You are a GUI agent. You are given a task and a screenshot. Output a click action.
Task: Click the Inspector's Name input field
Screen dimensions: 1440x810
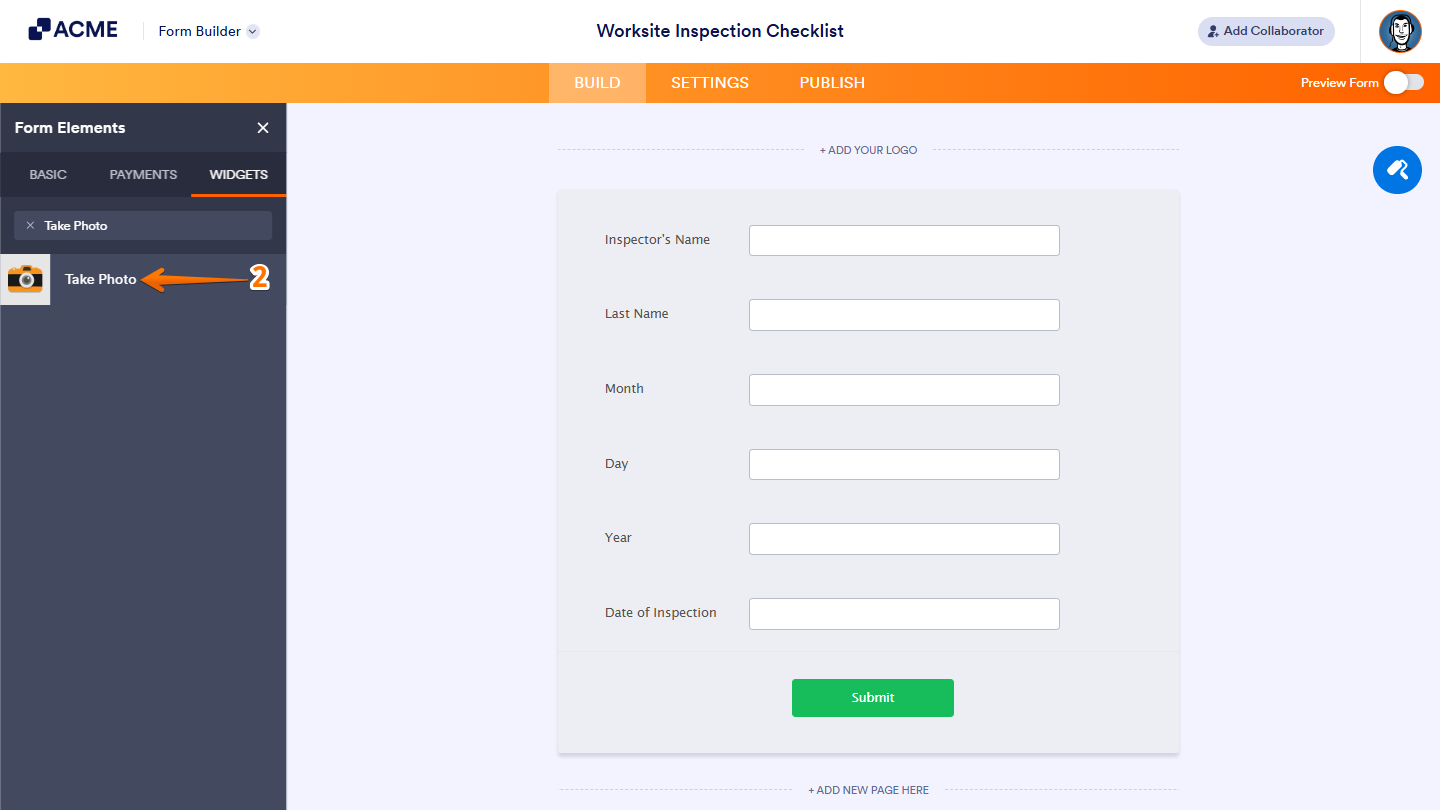point(904,240)
